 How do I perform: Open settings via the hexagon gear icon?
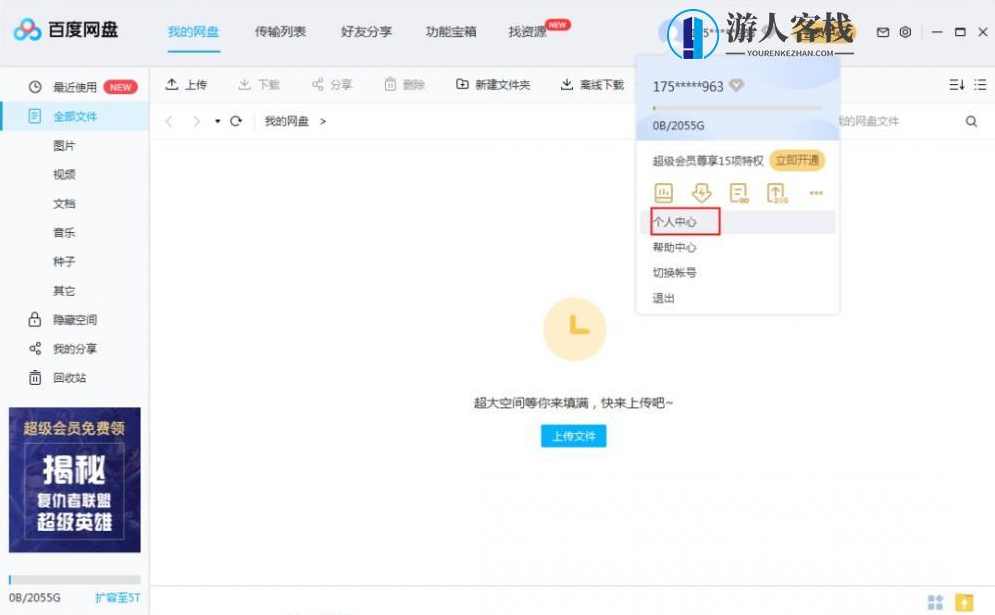point(905,32)
